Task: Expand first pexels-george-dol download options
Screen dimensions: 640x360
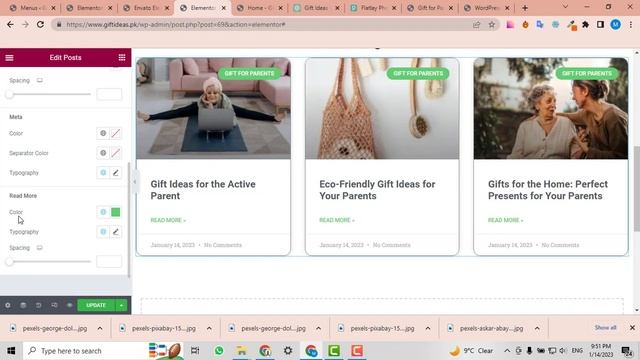Action: click(x=100, y=328)
